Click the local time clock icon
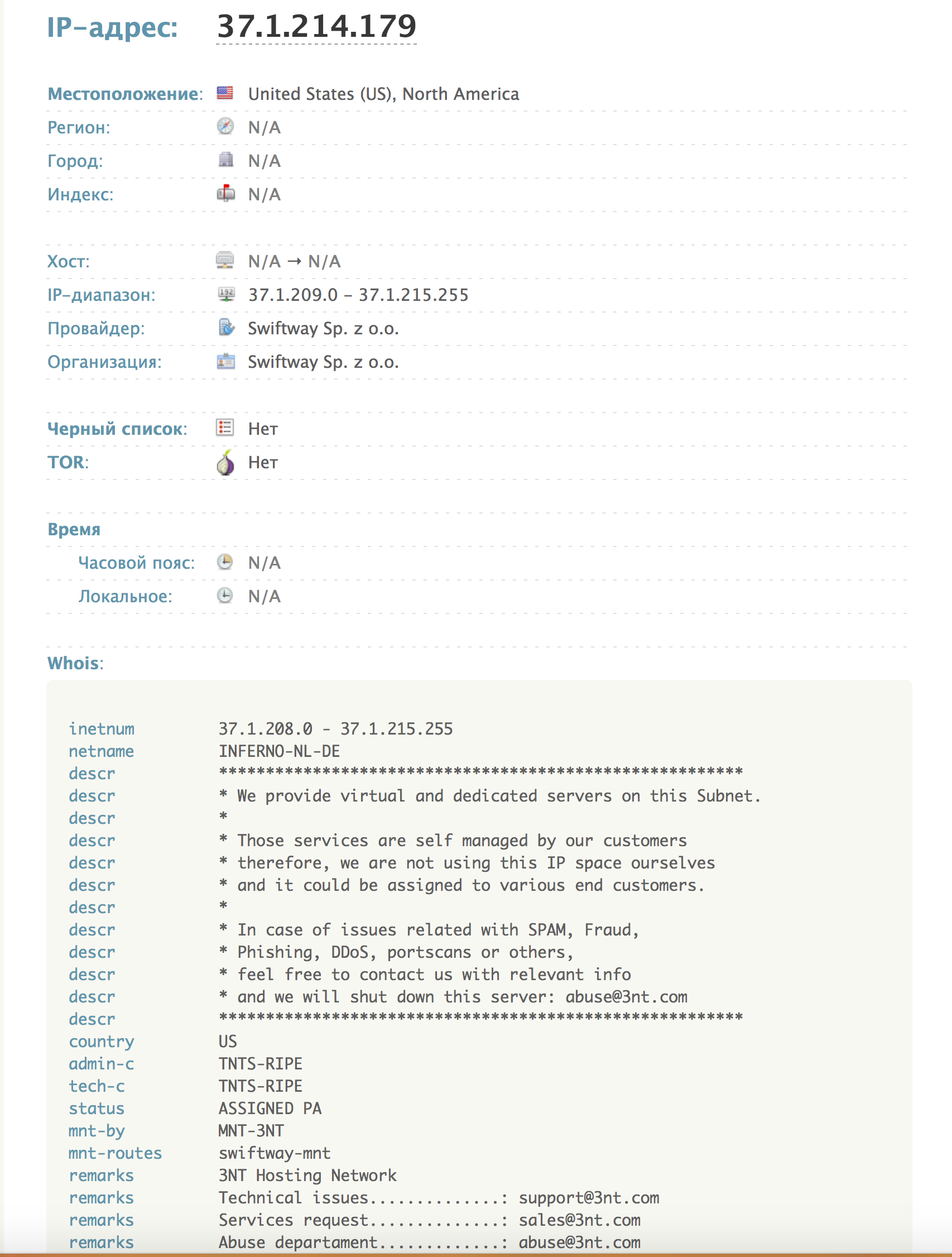Image resolution: width=952 pixels, height=1257 pixels. point(225,596)
